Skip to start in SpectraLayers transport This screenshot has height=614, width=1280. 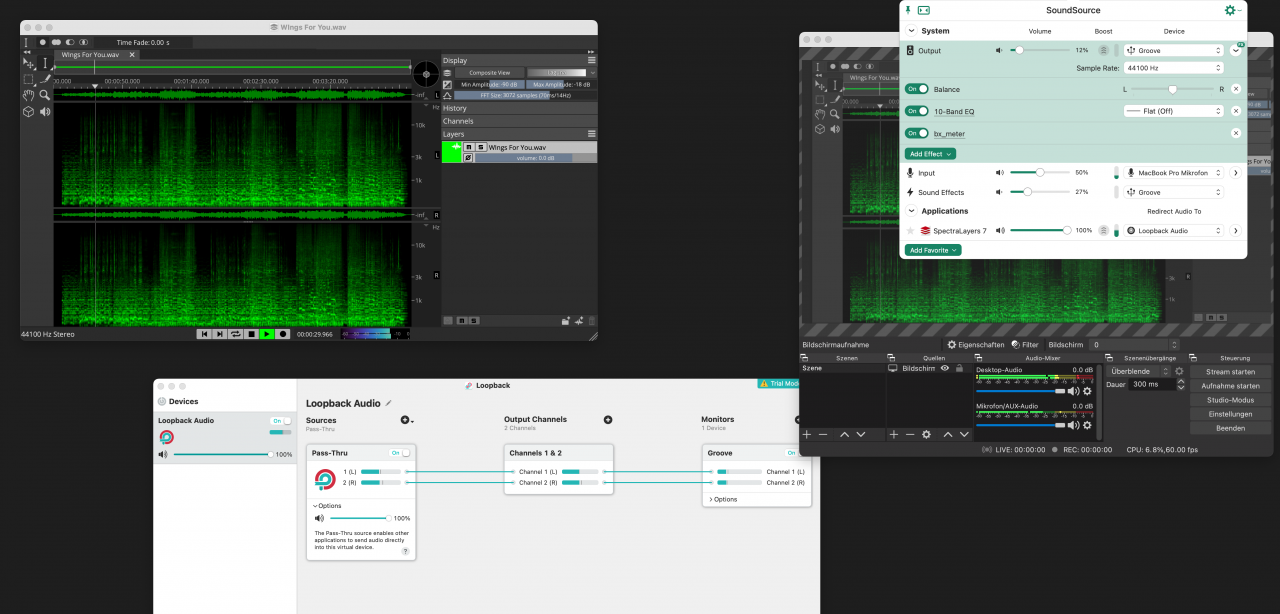pyautogui.click(x=204, y=334)
